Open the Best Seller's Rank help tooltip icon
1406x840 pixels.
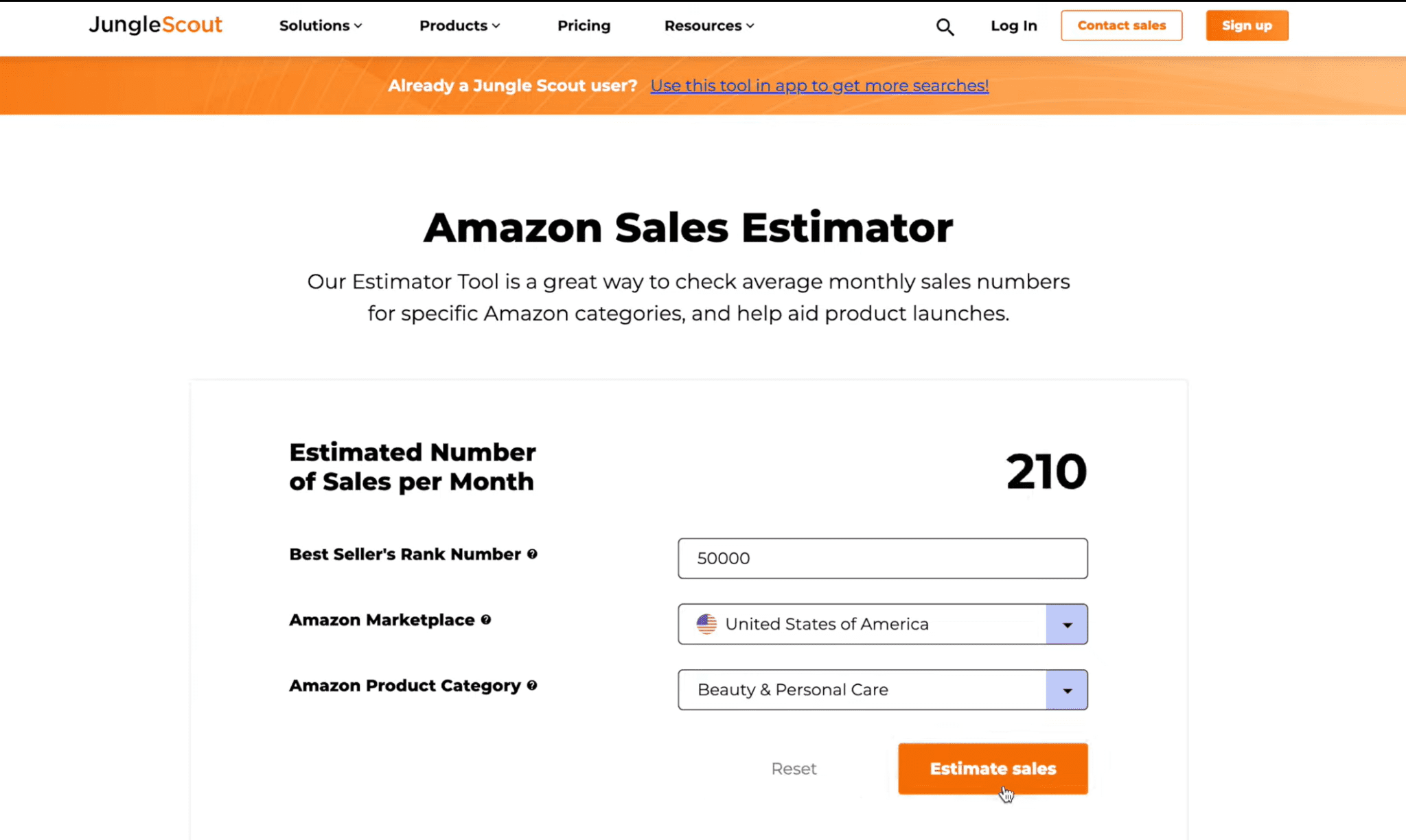coord(532,554)
